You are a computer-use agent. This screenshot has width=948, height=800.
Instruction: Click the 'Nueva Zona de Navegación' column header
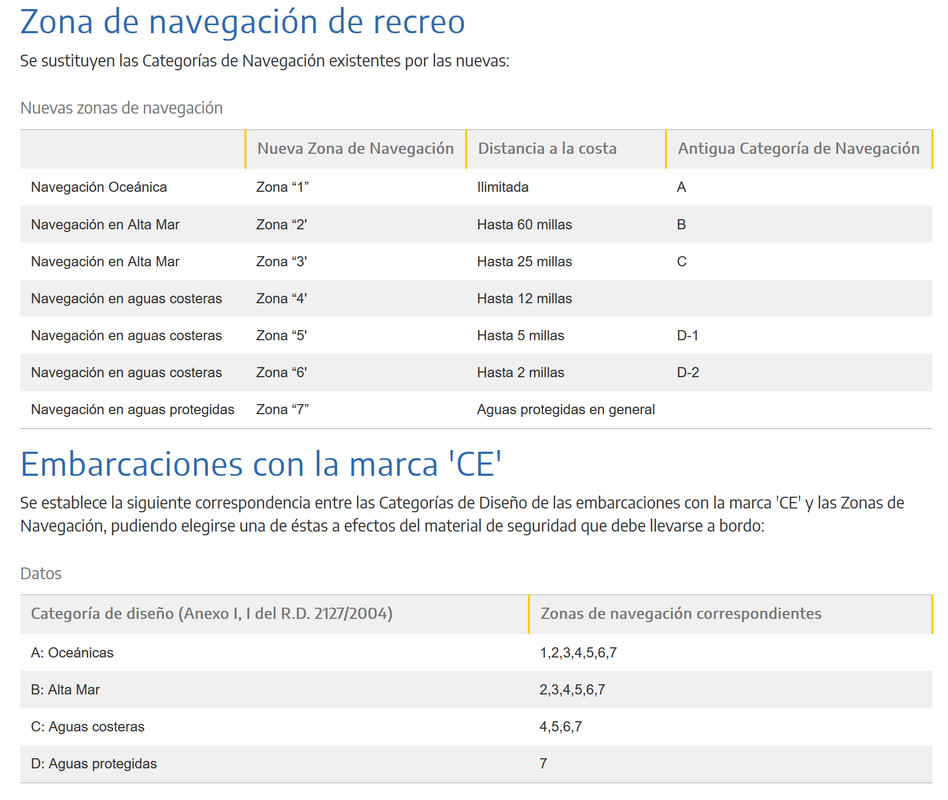tap(356, 149)
